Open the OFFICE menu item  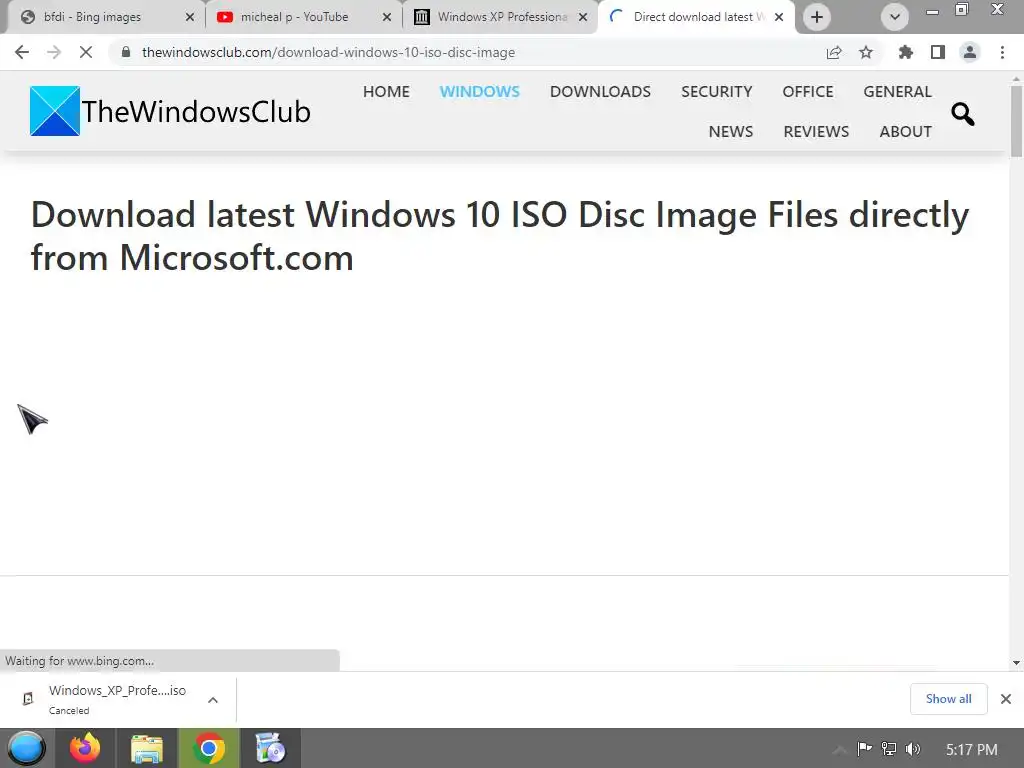808,91
